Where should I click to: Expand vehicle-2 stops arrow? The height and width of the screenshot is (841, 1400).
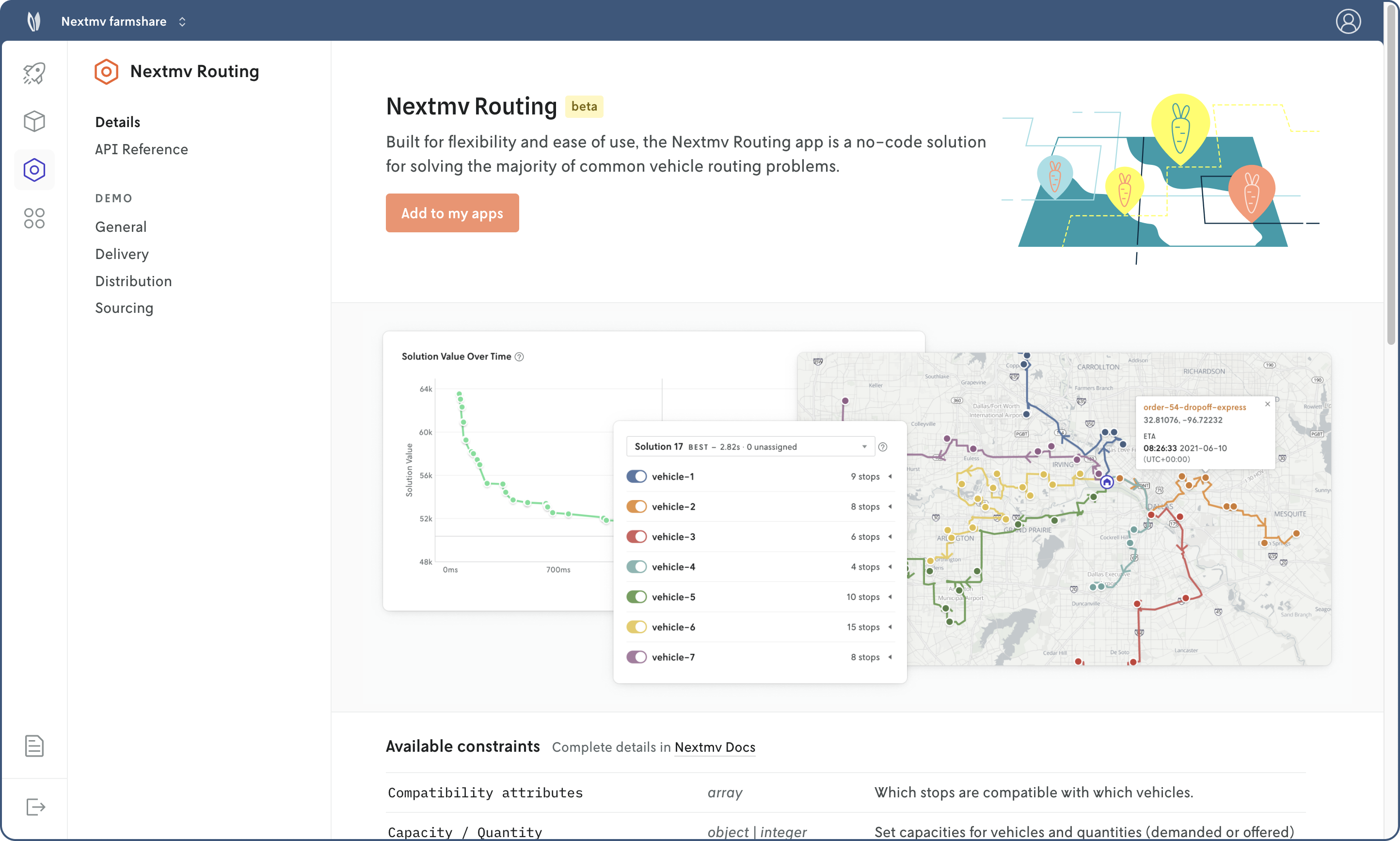coord(891,507)
